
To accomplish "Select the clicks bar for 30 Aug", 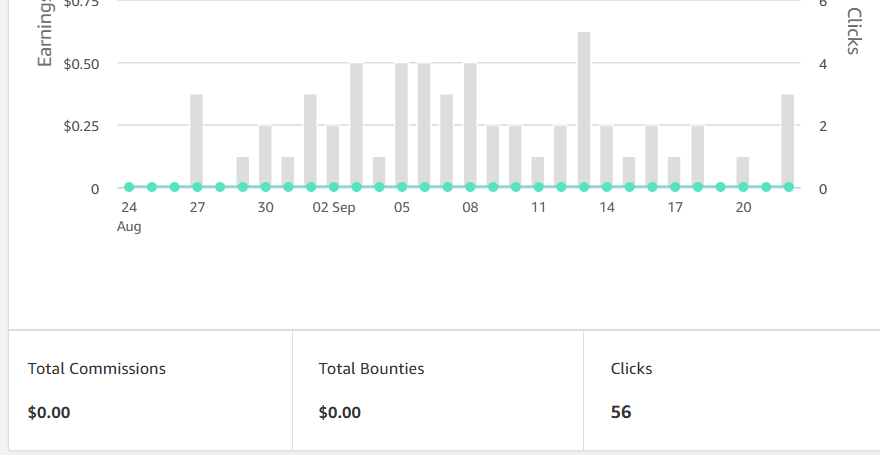I will pos(265,156).
